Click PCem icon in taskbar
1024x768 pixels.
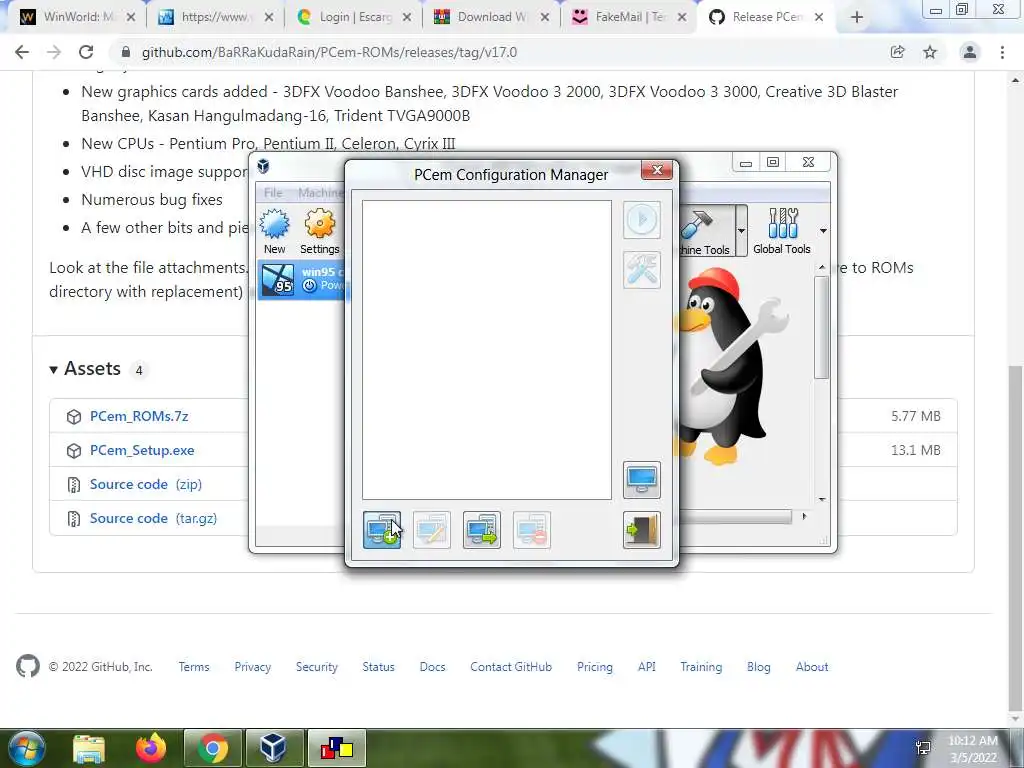coord(336,748)
